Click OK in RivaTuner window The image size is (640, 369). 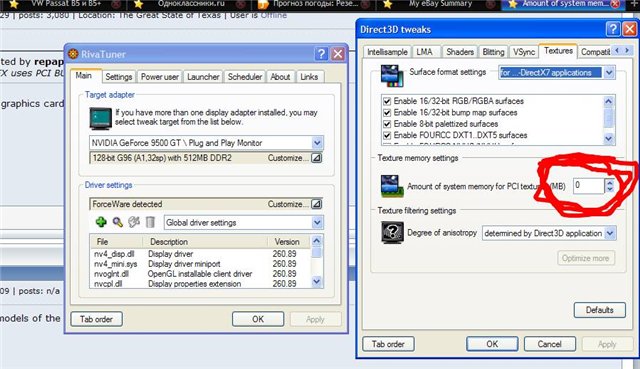point(258,319)
